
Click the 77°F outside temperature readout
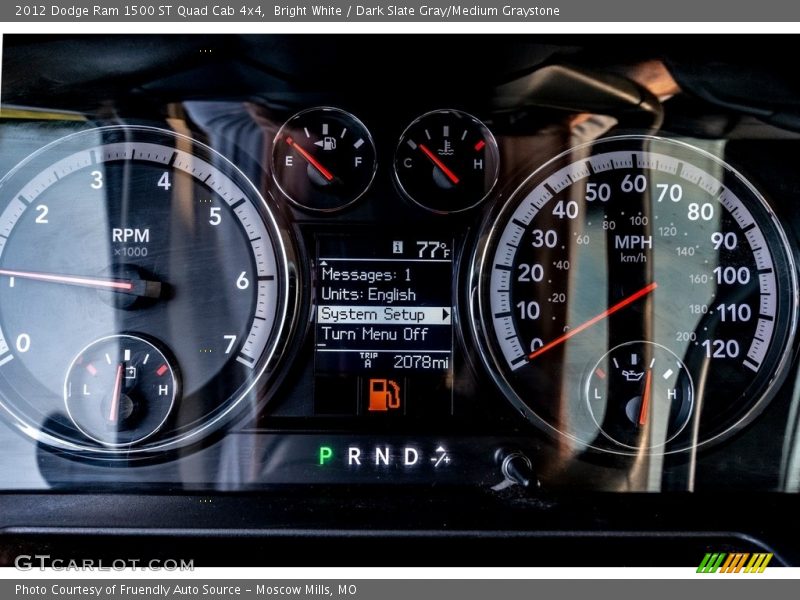coord(433,249)
